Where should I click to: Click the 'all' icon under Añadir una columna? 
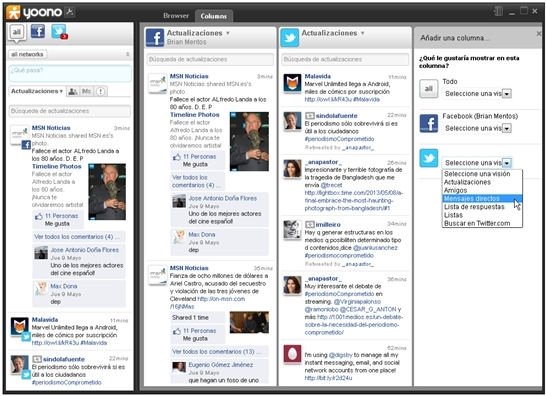point(428,88)
